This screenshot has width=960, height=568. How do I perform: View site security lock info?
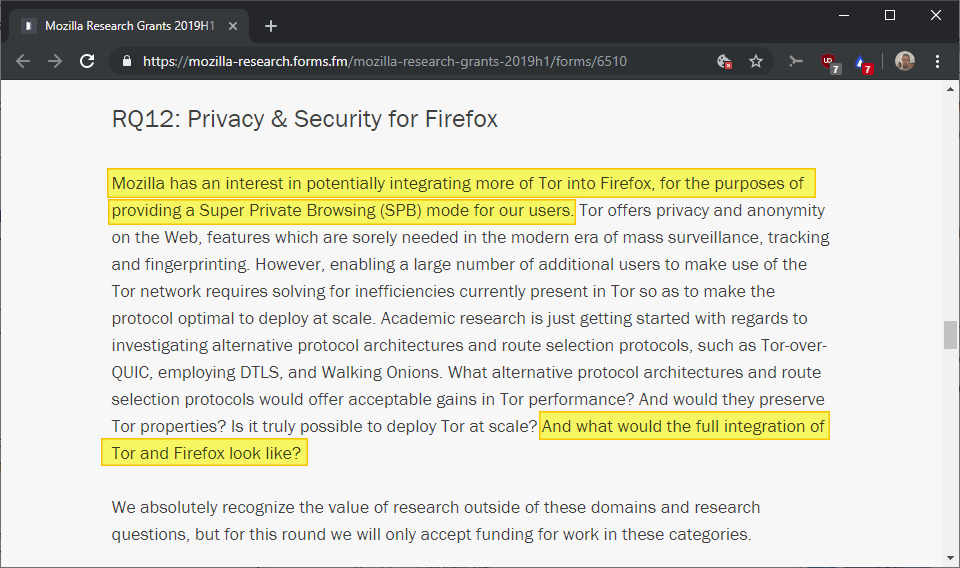(127, 61)
